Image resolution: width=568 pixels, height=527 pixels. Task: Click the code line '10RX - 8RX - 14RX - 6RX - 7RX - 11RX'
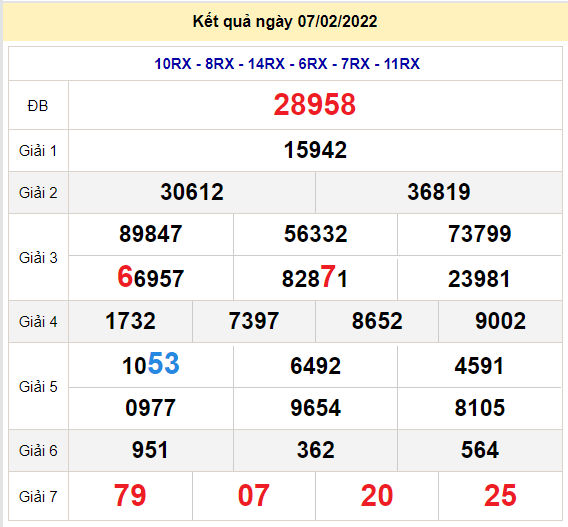(x=287, y=64)
